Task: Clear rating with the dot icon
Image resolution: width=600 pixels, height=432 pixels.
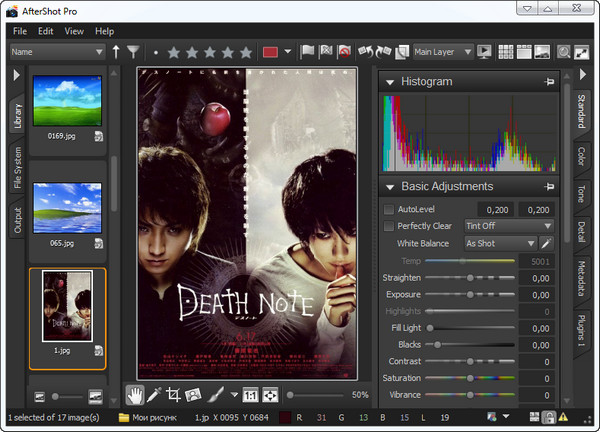Action: 156,53
